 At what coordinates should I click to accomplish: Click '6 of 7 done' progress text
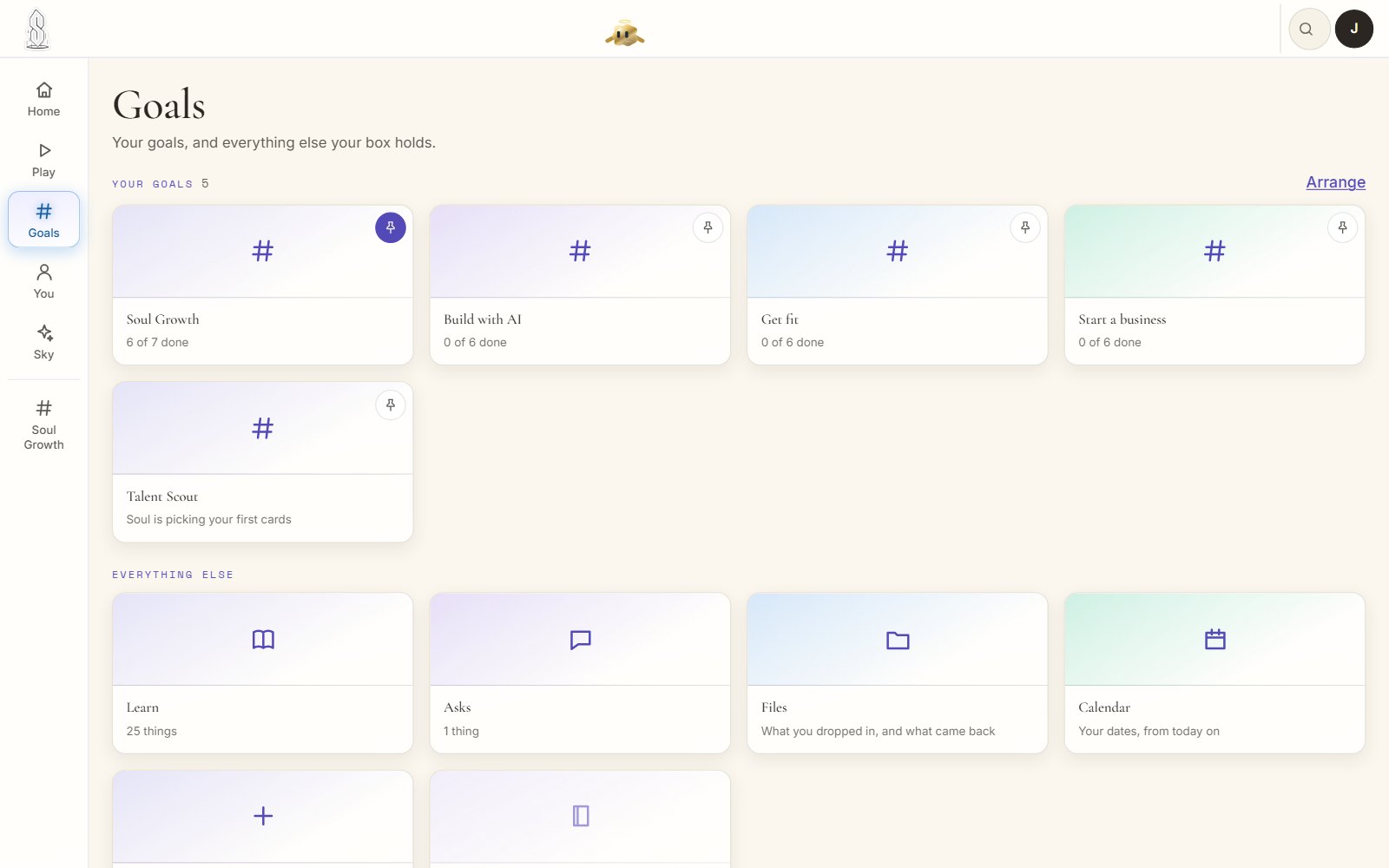[157, 342]
